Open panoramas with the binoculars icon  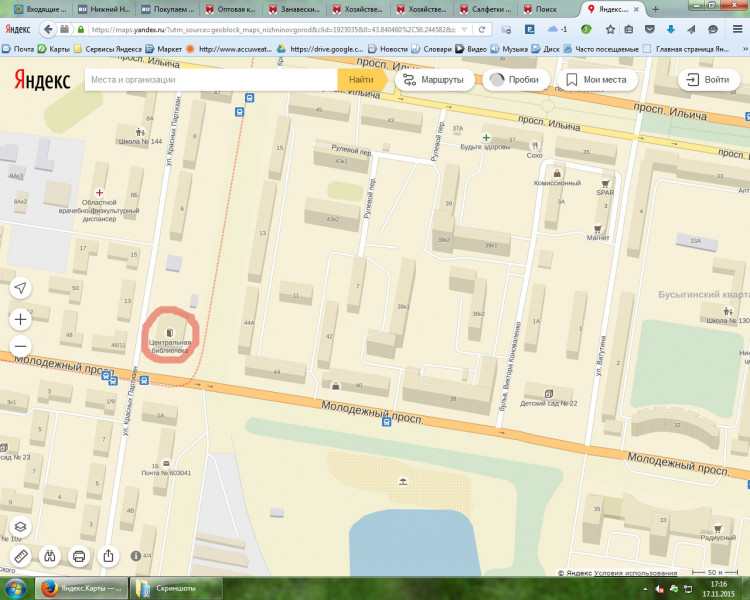[50, 555]
